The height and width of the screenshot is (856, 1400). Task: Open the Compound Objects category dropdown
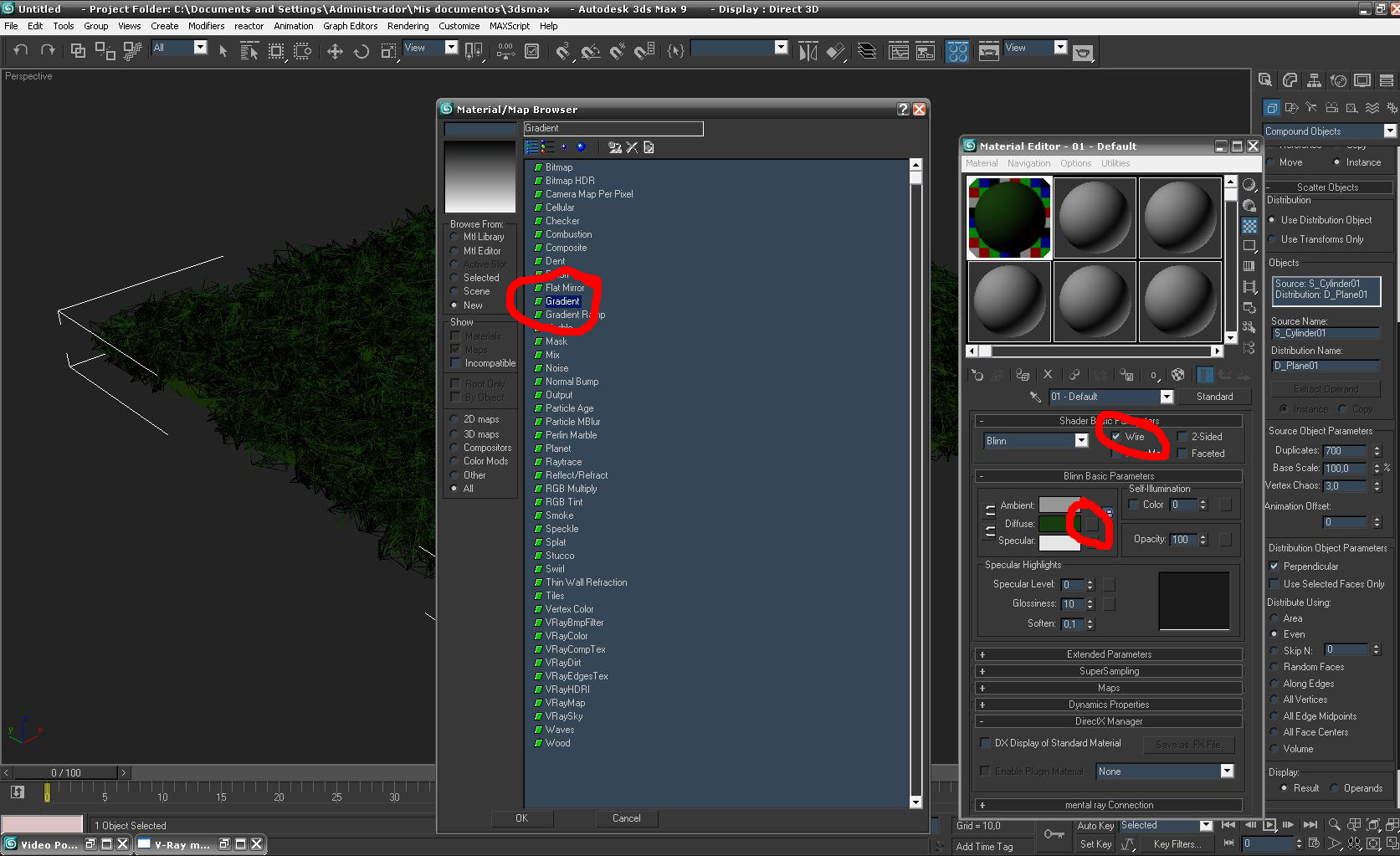click(1390, 131)
